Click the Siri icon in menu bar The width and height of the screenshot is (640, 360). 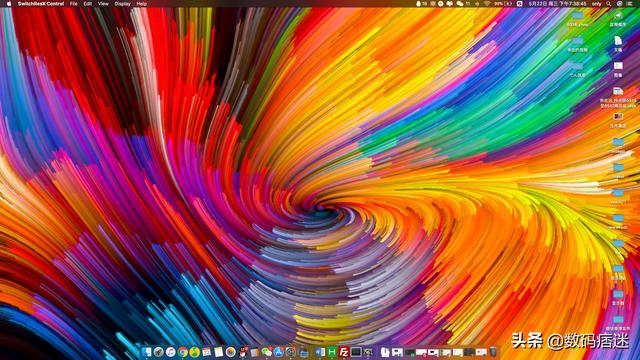point(620,4)
